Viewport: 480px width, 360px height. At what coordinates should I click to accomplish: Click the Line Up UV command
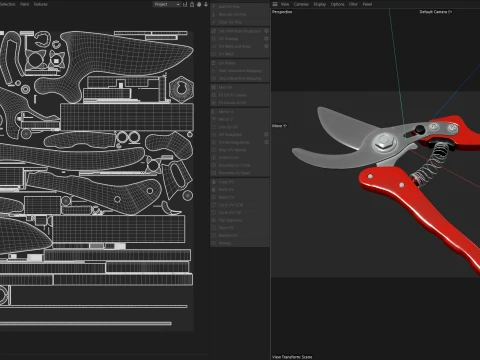pyautogui.click(x=240, y=127)
